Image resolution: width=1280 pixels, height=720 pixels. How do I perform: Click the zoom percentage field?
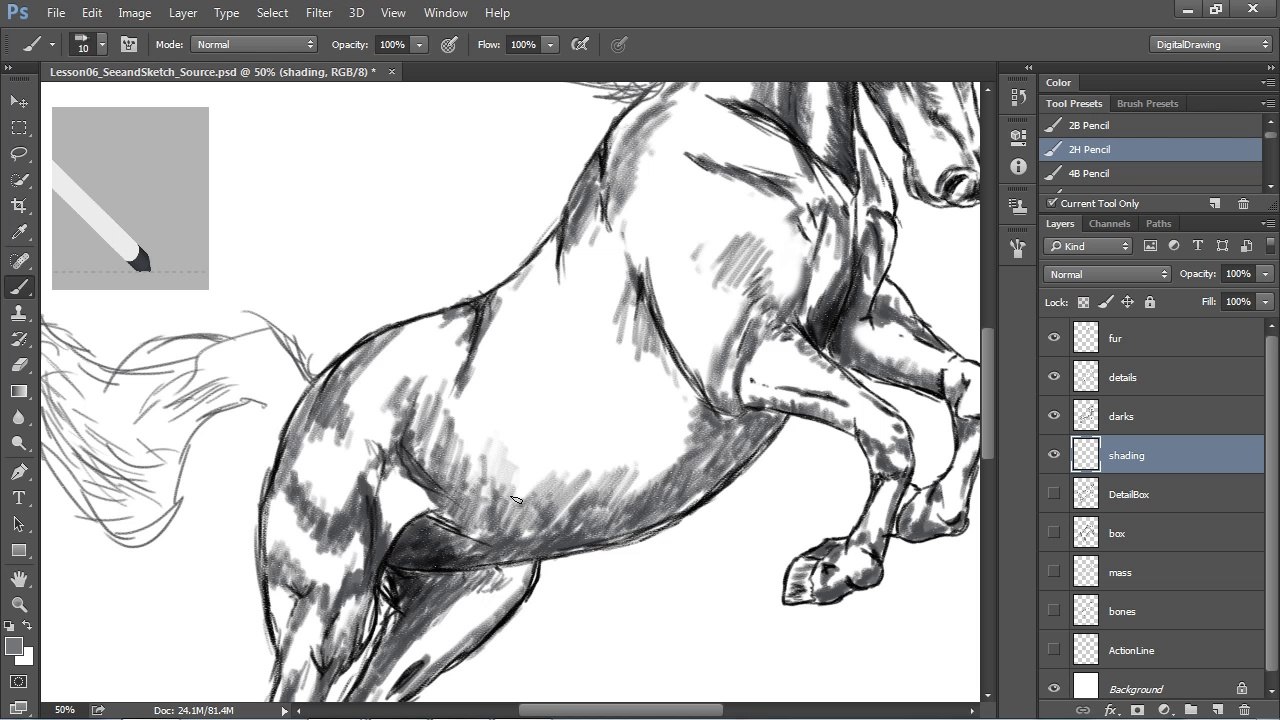pyautogui.click(x=65, y=710)
